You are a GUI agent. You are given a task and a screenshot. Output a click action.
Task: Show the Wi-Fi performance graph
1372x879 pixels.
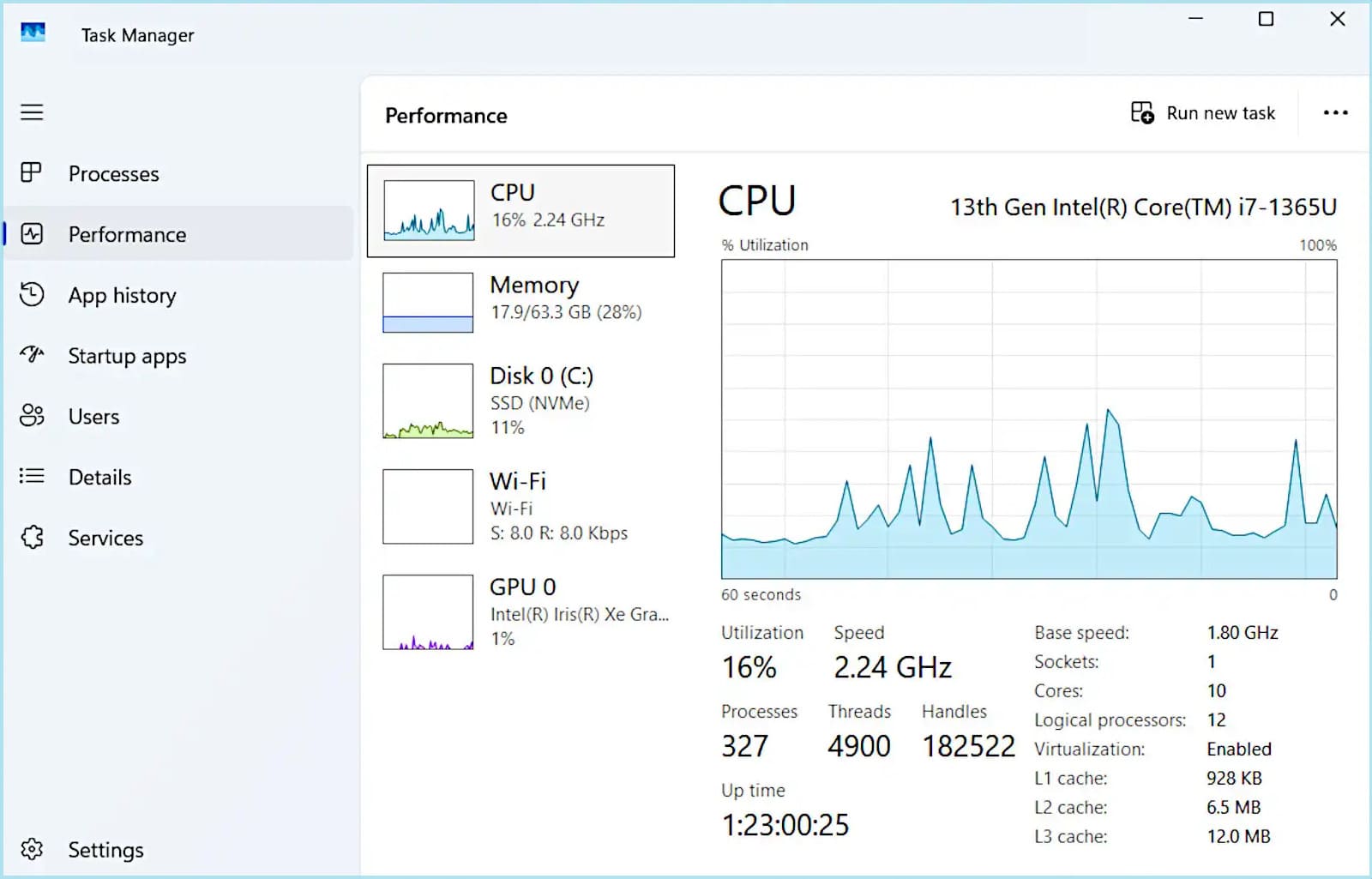(x=428, y=506)
